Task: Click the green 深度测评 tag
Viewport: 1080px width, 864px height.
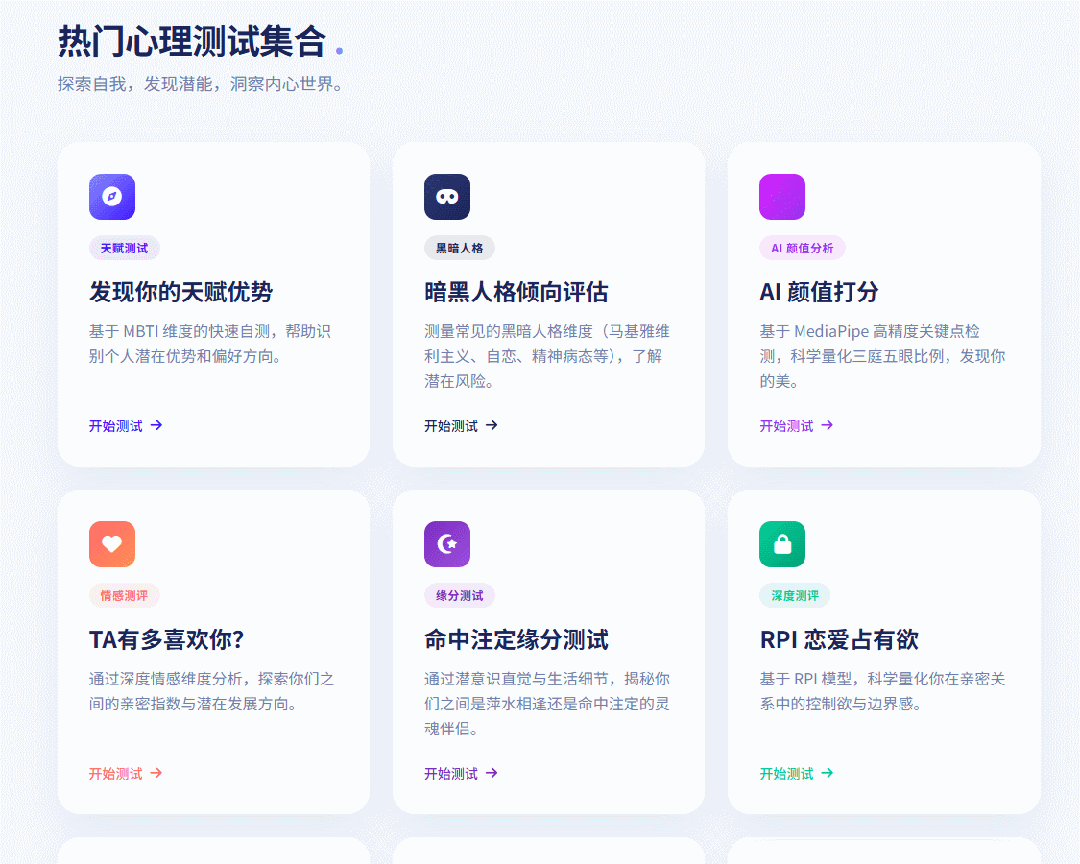Action: pyautogui.click(x=794, y=595)
